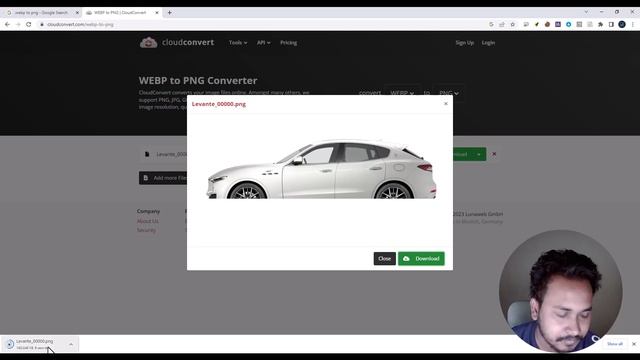Image resolution: width=640 pixels, height=360 pixels.
Task: Click the purple square extension icon
Action: coord(558,24)
